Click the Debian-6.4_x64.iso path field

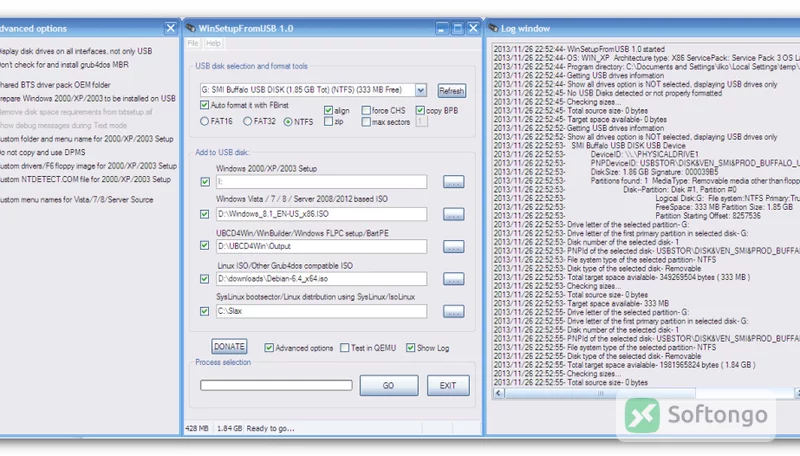(321, 278)
